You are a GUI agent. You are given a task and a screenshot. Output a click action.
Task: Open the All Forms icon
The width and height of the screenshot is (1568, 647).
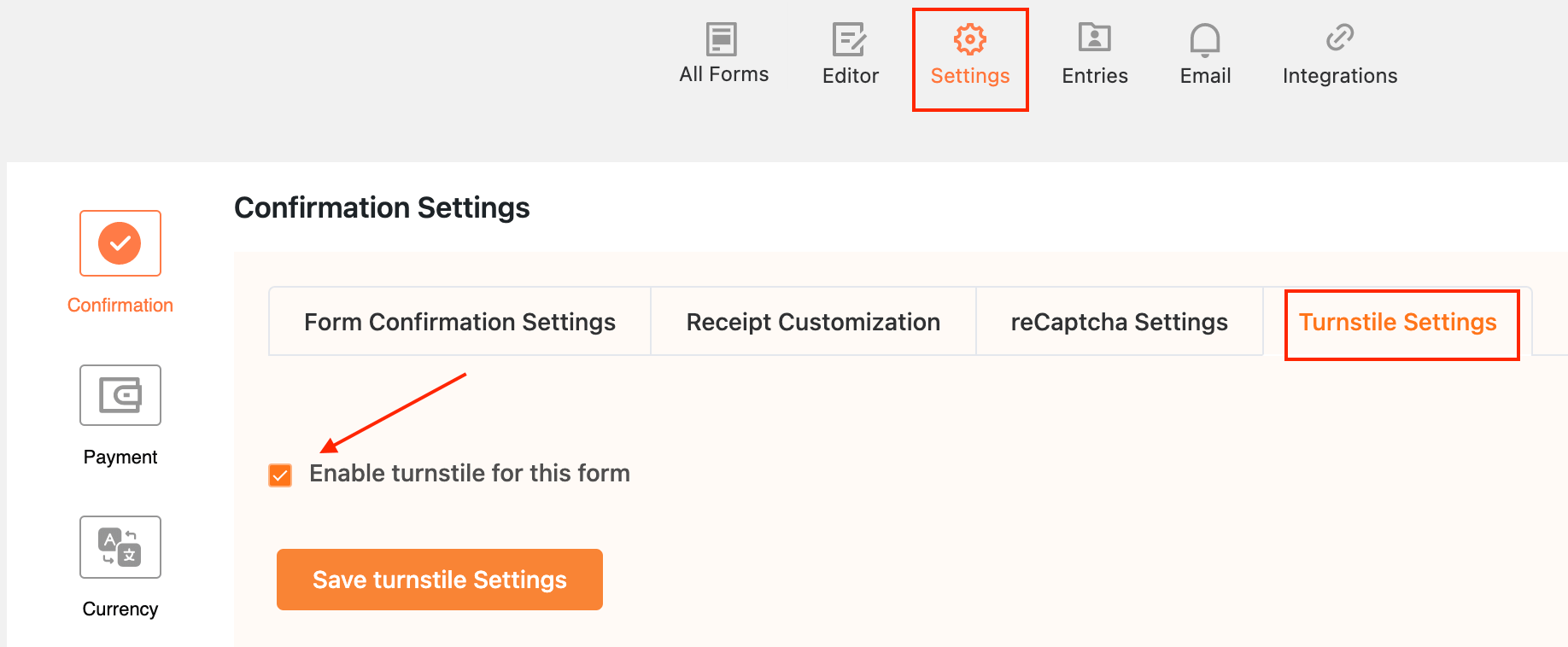(723, 39)
